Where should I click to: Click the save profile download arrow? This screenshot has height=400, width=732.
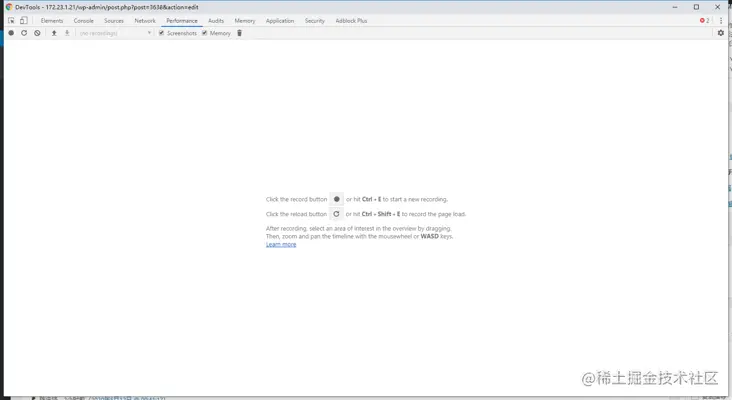[x=67, y=33]
